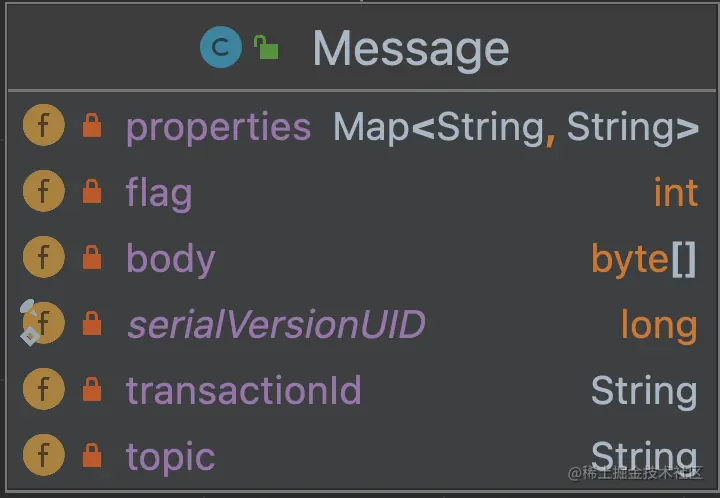
Task: Select the body field name
Action: (170, 259)
